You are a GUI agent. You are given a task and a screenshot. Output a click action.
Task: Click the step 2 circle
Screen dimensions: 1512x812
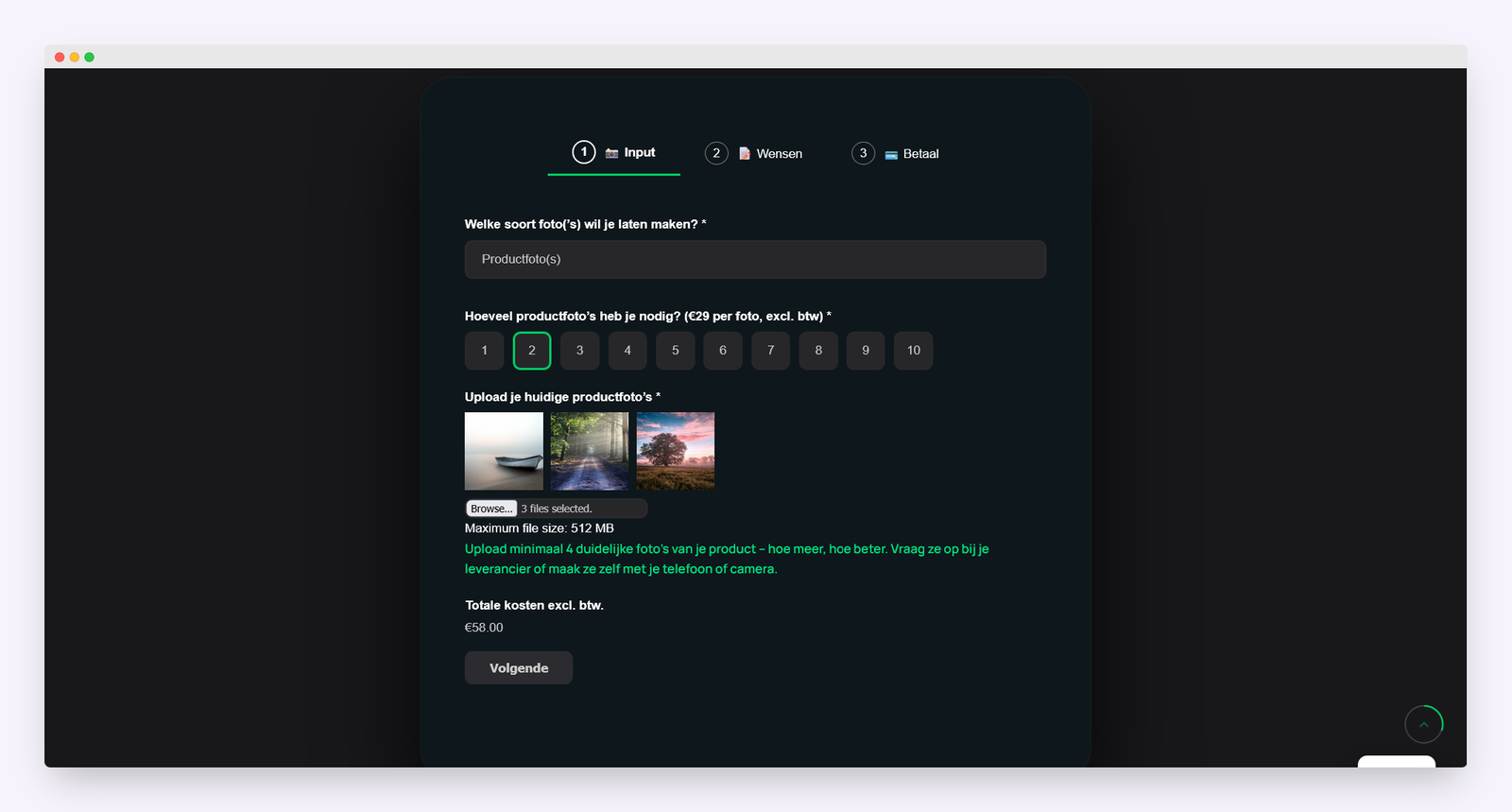[716, 153]
